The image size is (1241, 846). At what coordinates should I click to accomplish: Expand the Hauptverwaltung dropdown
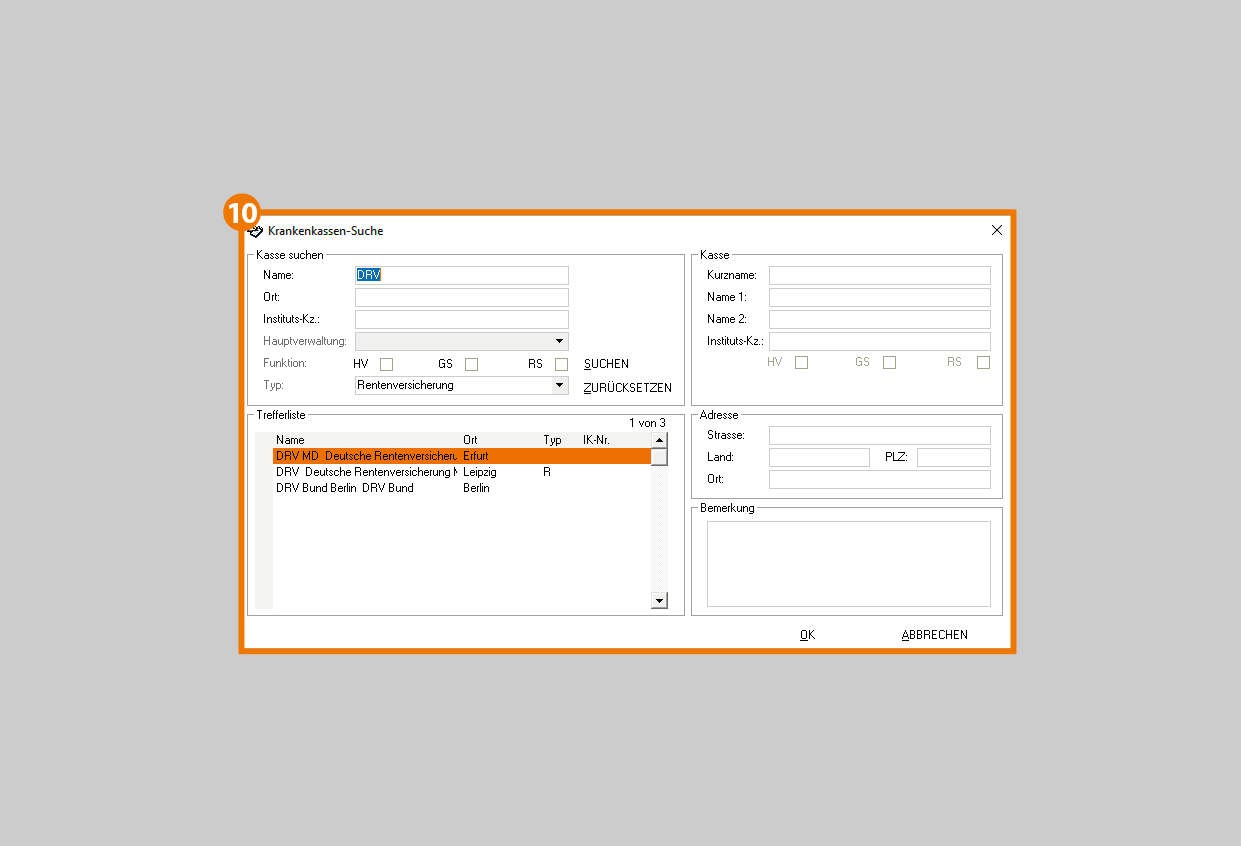coord(559,342)
